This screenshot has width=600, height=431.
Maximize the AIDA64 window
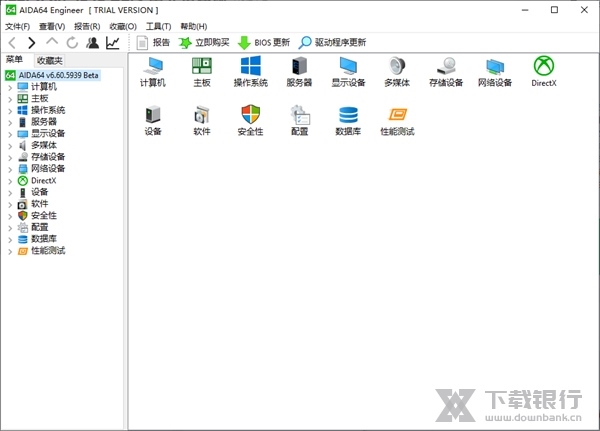click(554, 10)
